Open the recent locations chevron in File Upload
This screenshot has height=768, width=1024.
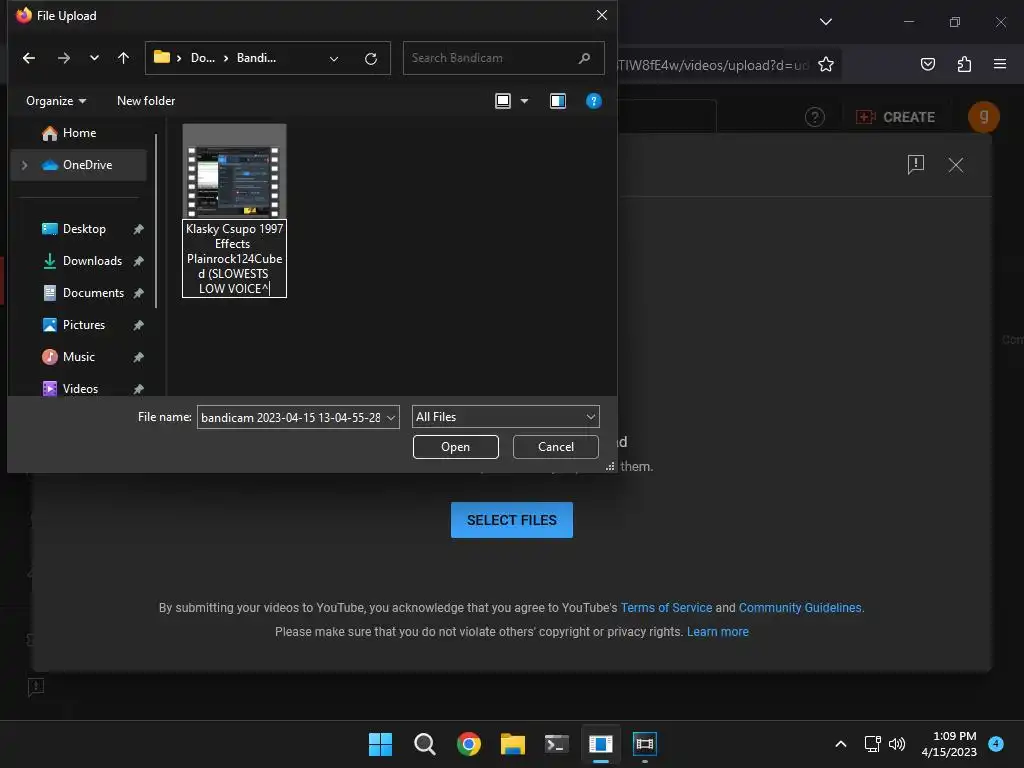[x=94, y=58]
